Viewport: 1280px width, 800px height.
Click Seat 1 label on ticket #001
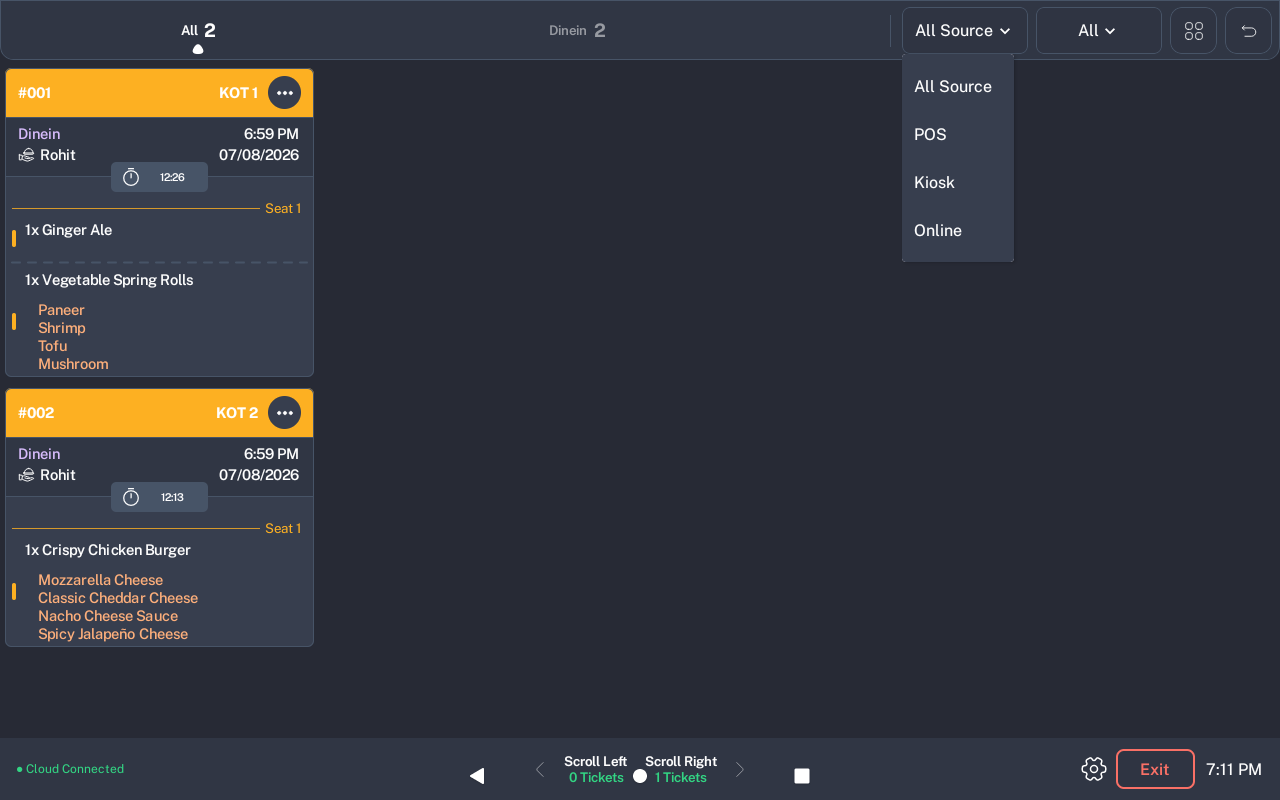click(x=283, y=209)
